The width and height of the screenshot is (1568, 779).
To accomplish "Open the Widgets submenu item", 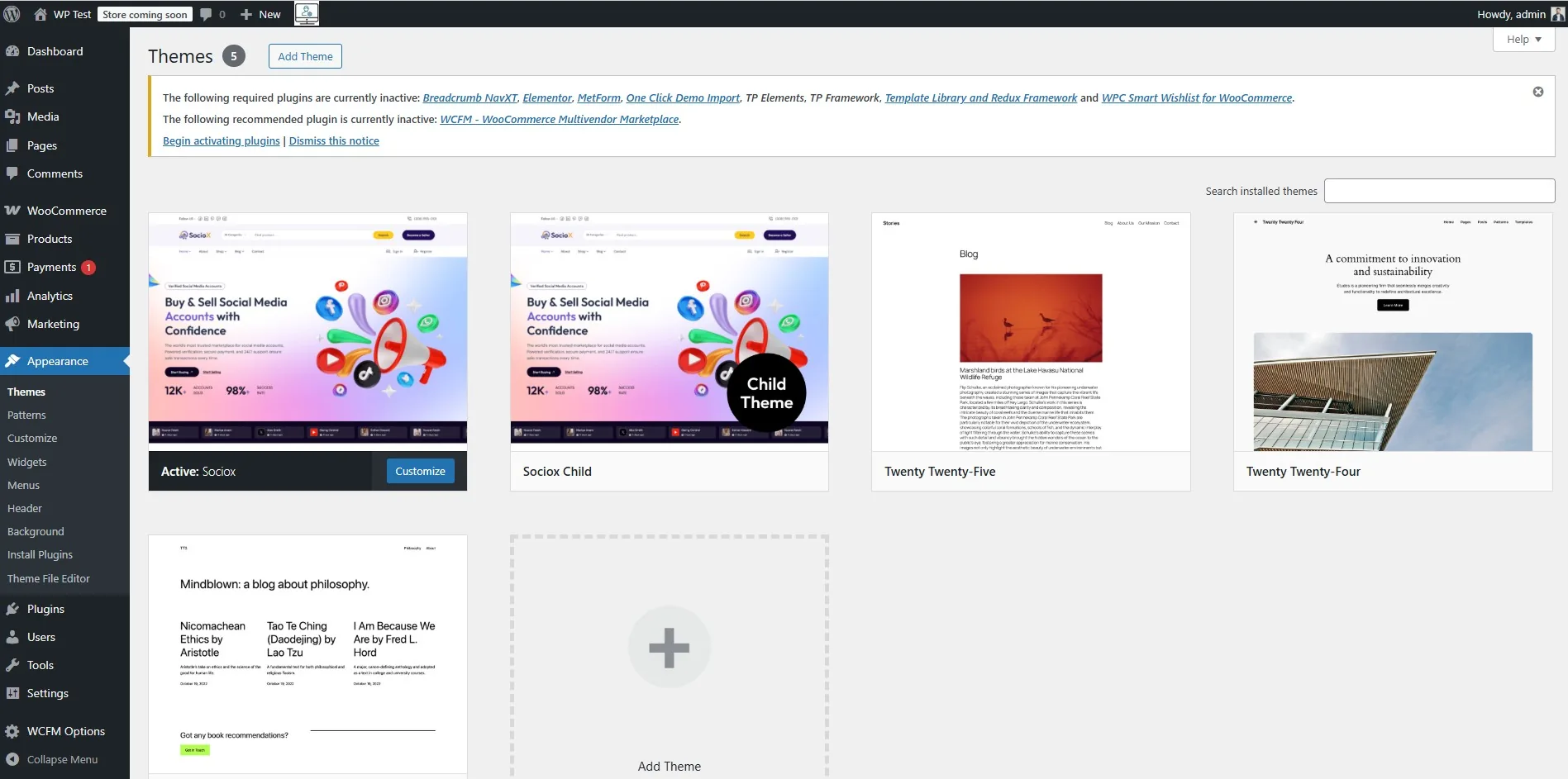I will [x=27, y=462].
